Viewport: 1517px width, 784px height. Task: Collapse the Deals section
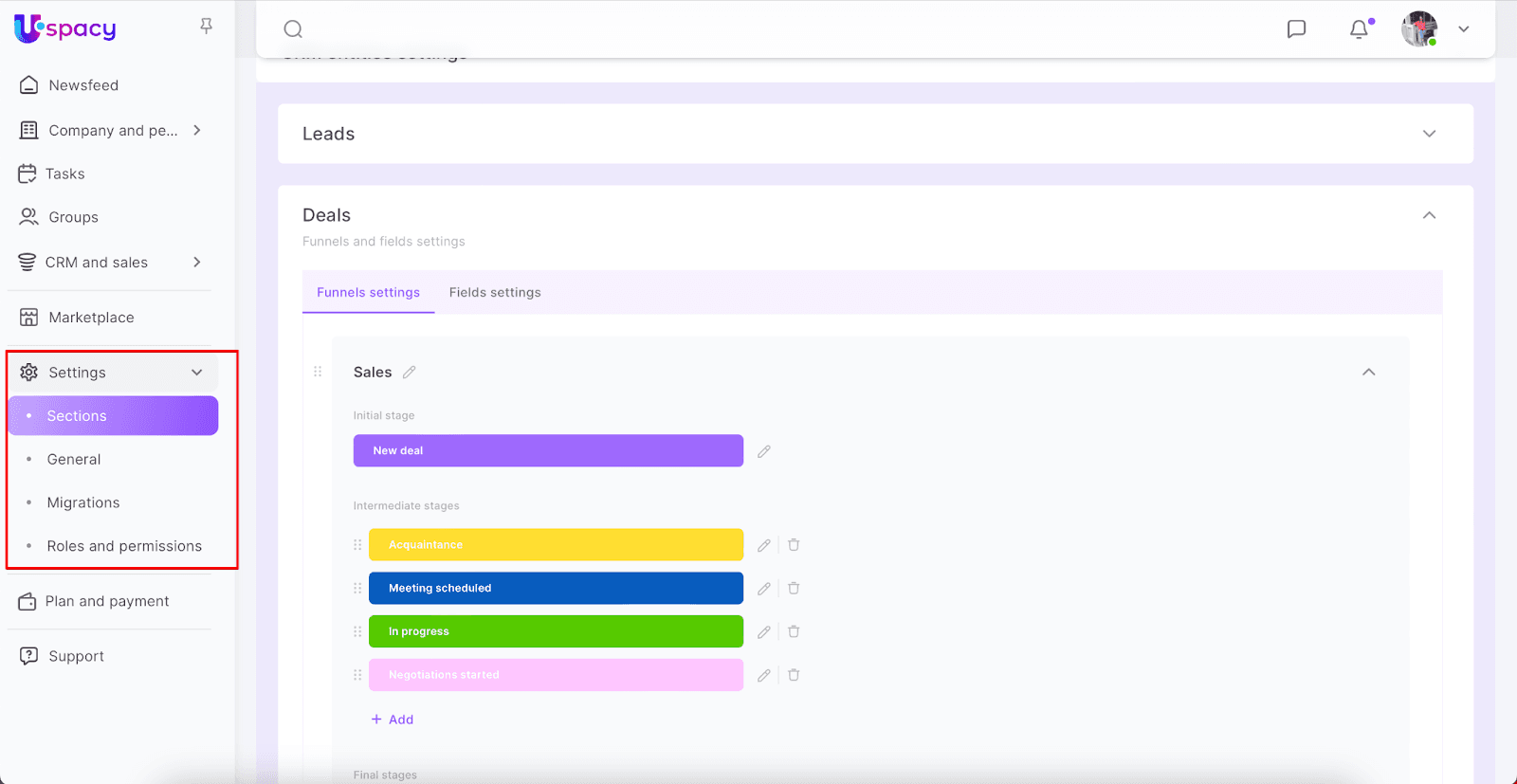pos(1429,215)
